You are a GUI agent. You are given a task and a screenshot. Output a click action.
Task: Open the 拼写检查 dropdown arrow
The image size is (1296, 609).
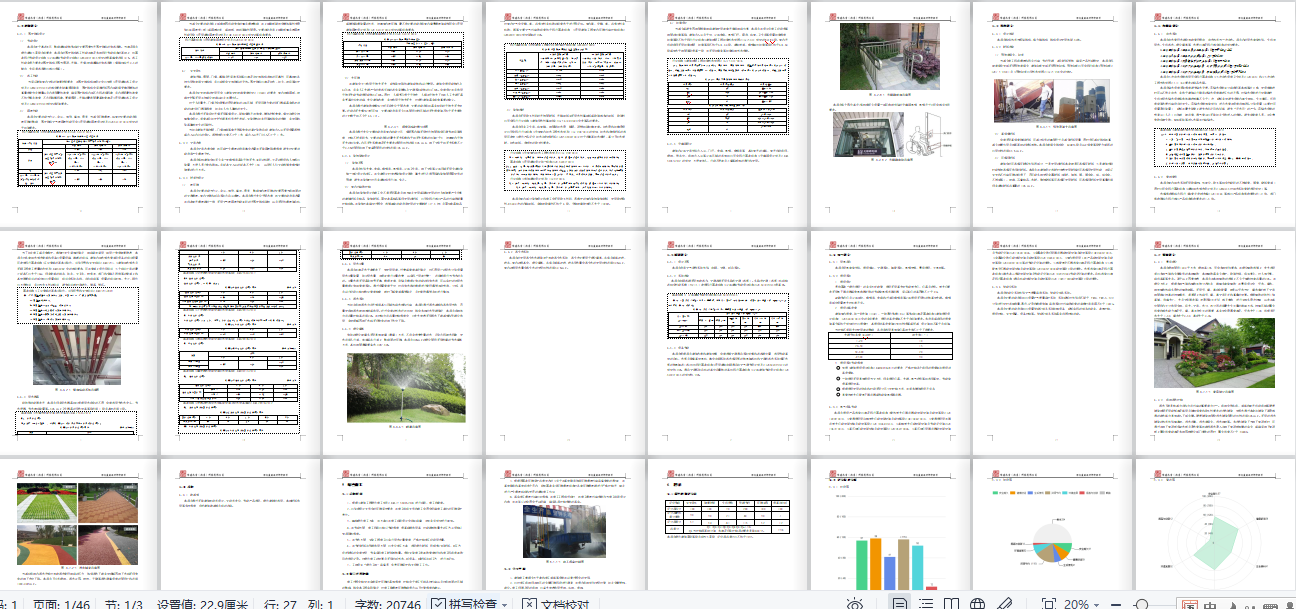[x=506, y=604]
